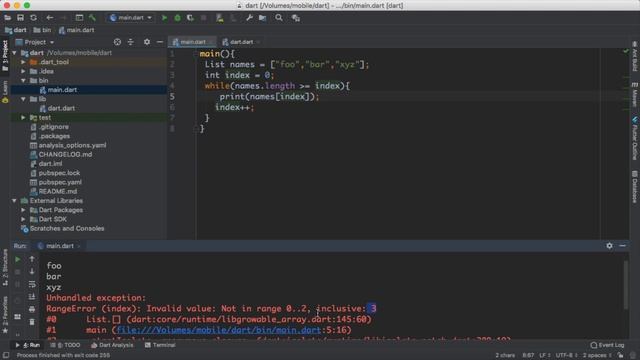The height and width of the screenshot is (360, 640).
Task: Expand Dart SDK node
Action: pos(23,219)
